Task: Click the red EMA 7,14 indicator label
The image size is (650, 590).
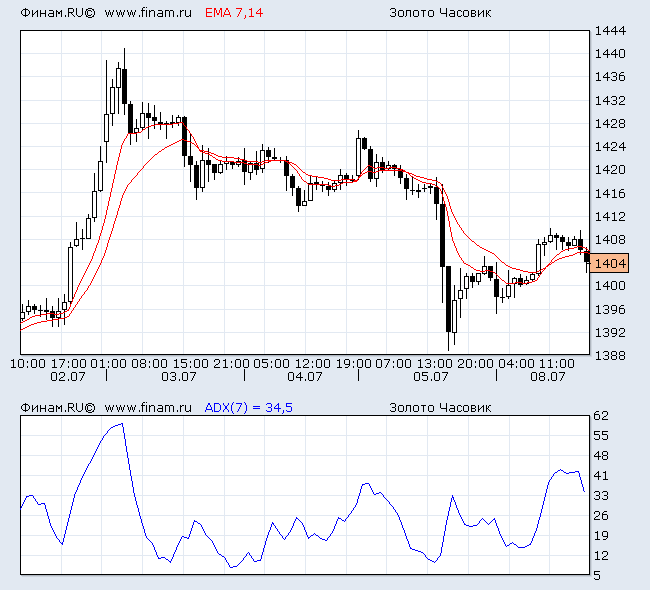Action: point(236,13)
